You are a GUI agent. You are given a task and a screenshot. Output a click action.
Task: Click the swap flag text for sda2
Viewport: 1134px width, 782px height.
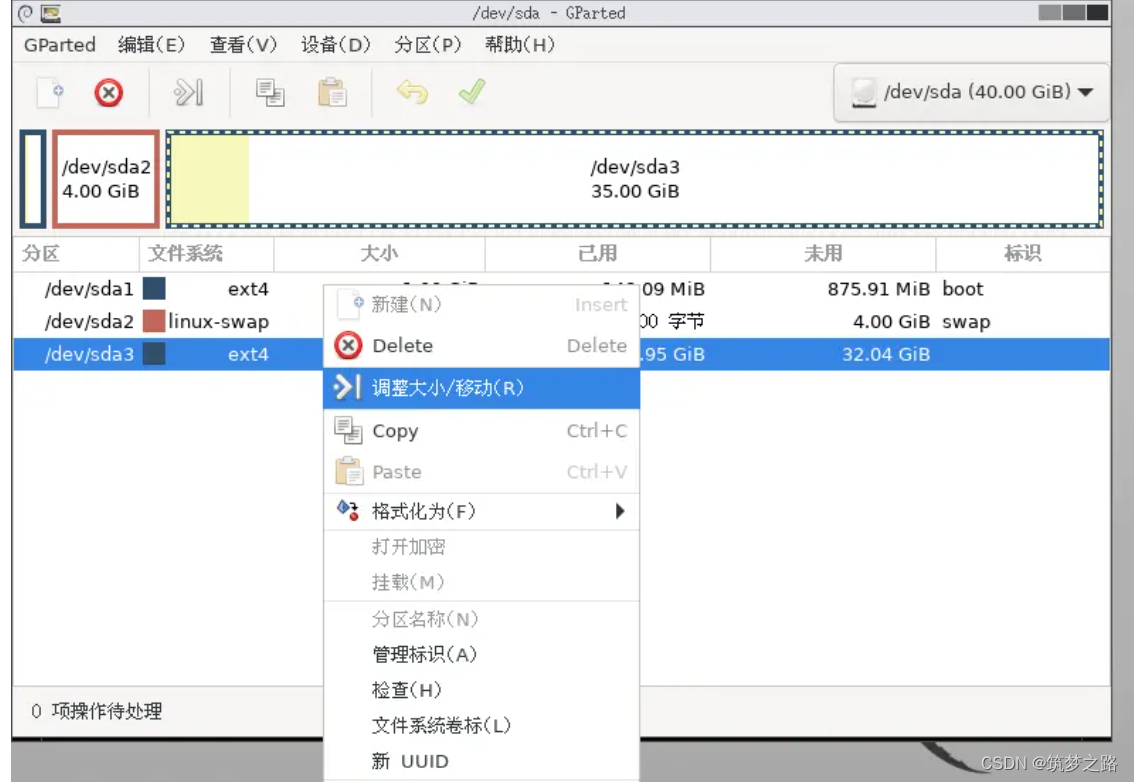(966, 321)
